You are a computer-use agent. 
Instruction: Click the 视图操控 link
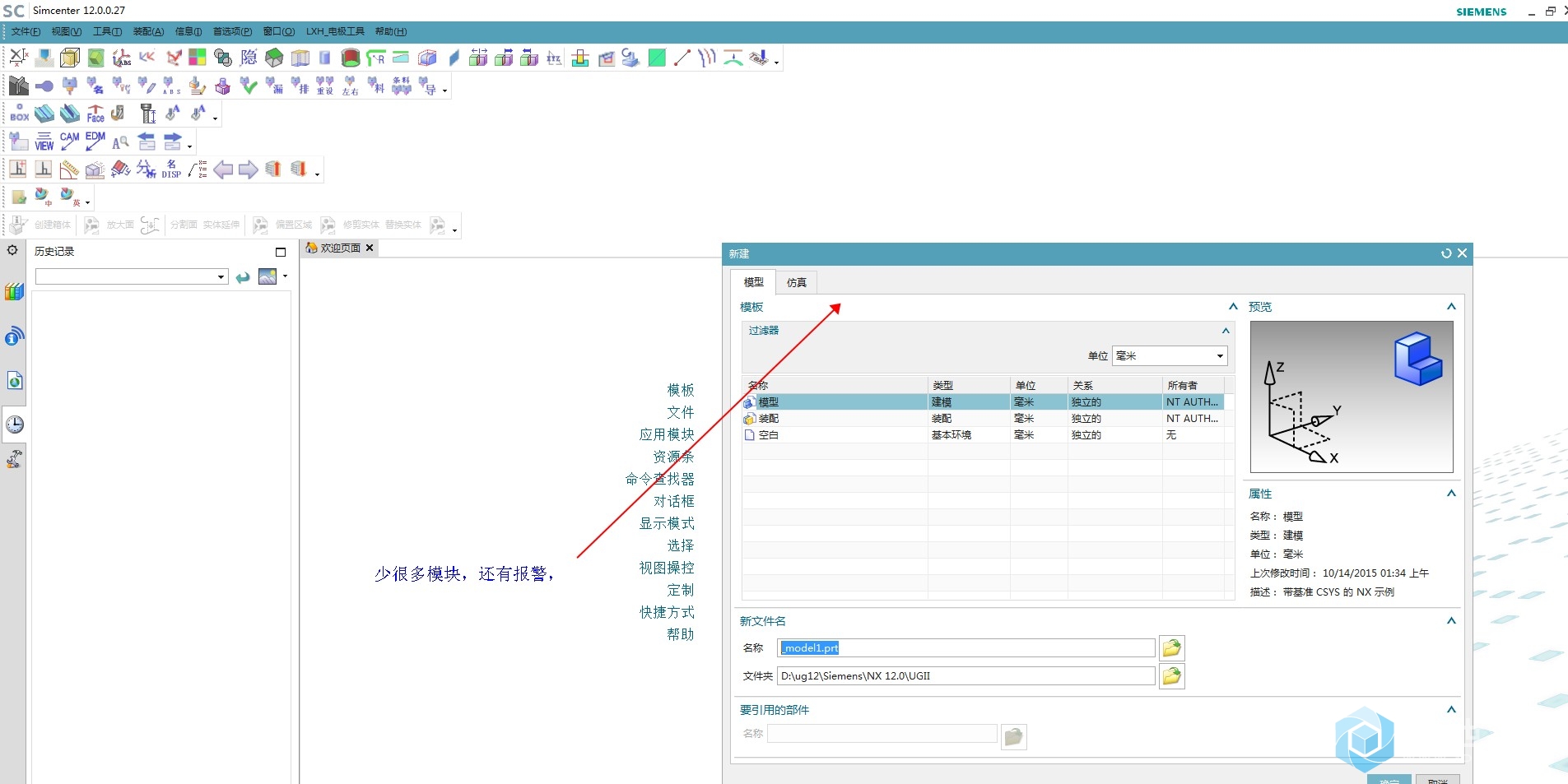[x=667, y=568]
